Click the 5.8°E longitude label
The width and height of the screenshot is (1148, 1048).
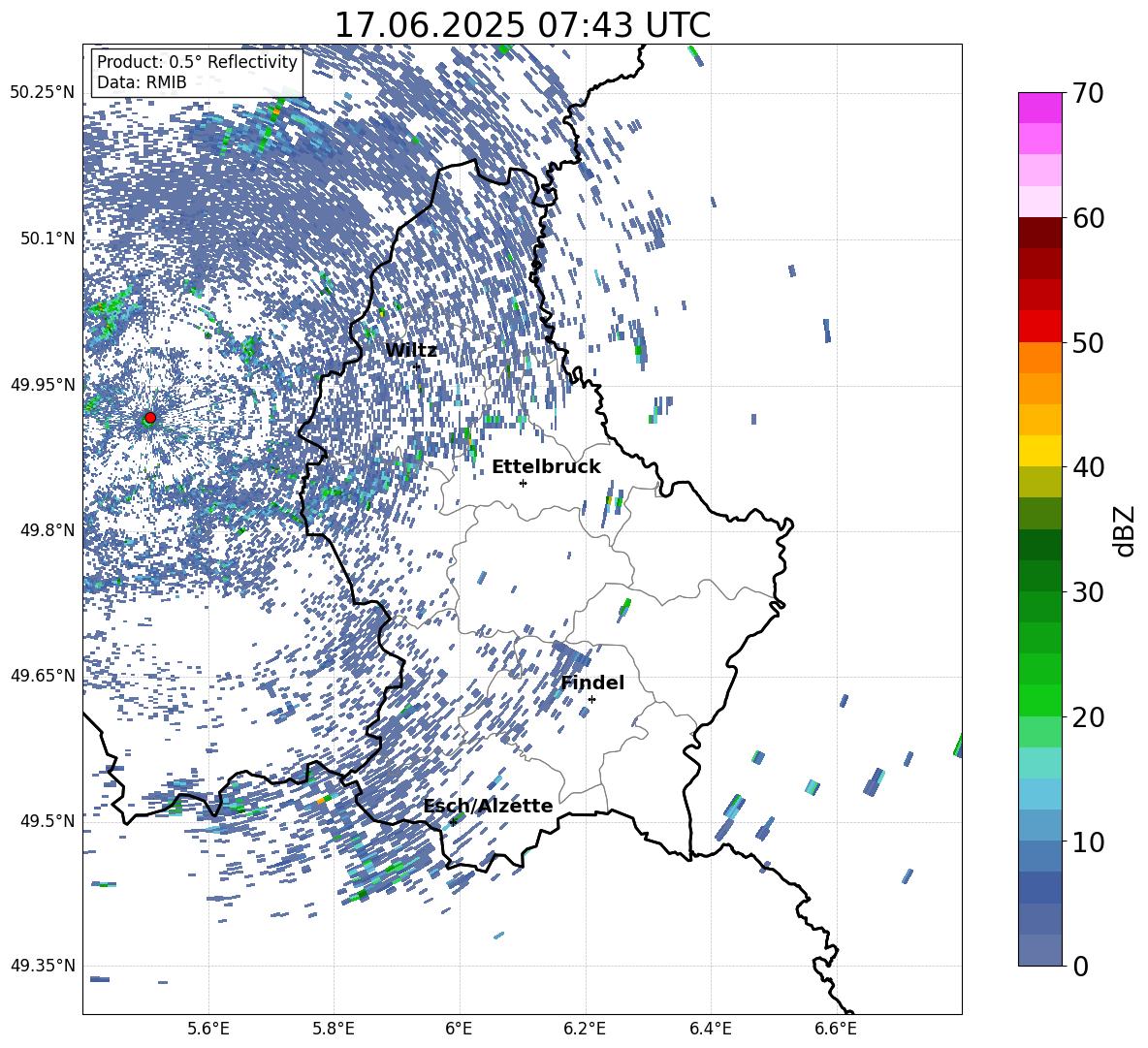[334, 1029]
